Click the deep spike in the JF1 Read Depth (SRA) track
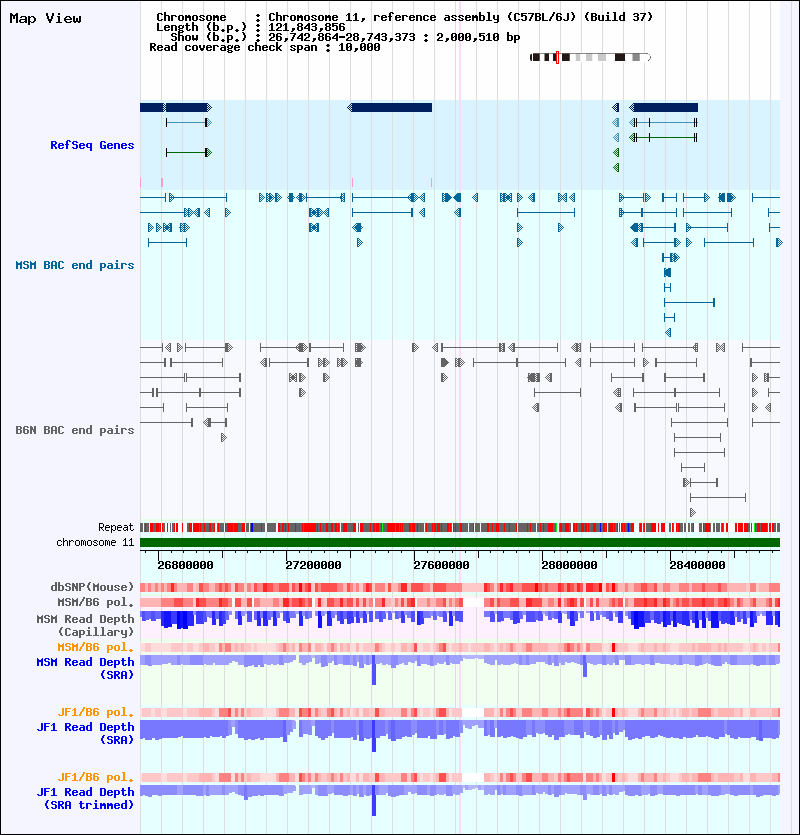Viewport: 800px width, 835px height. pos(374,736)
